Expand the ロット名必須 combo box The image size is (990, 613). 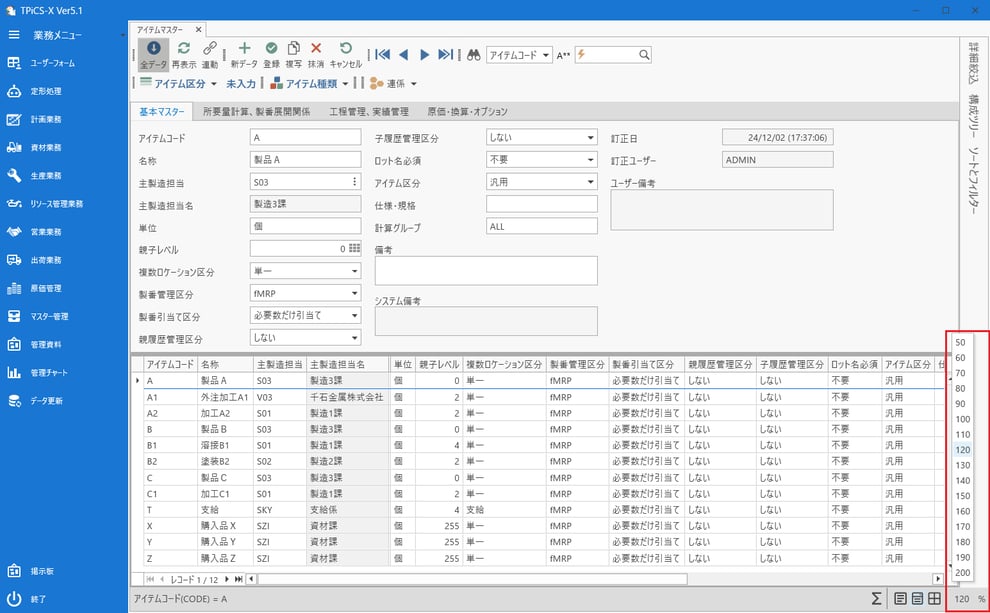coord(591,160)
